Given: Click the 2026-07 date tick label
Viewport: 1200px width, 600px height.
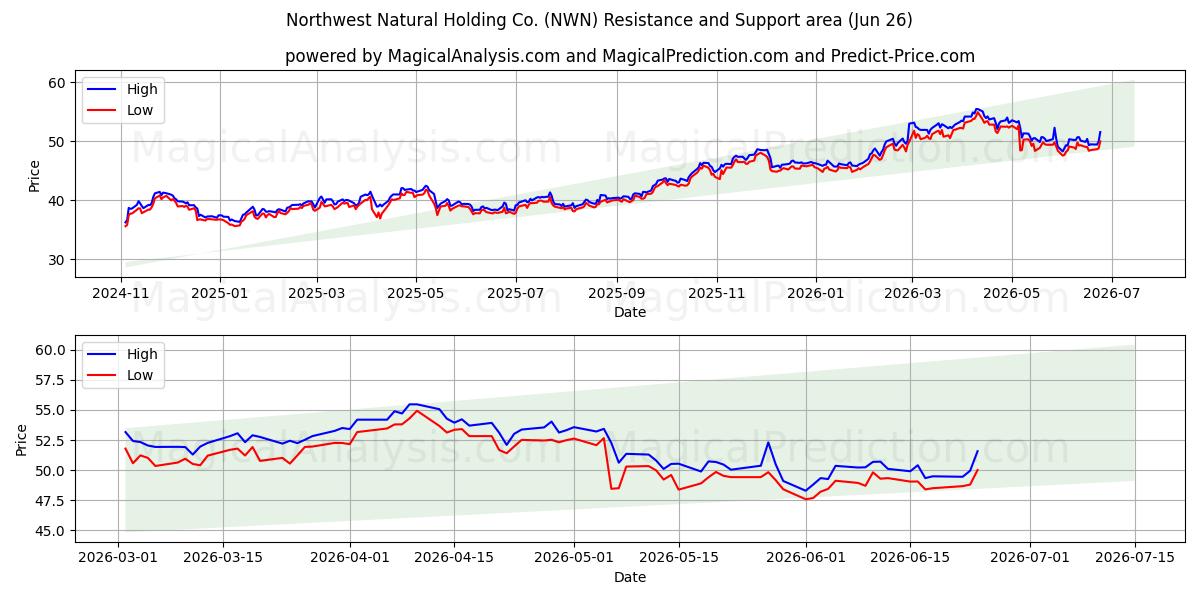Looking at the screenshot, I should (1110, 294).
